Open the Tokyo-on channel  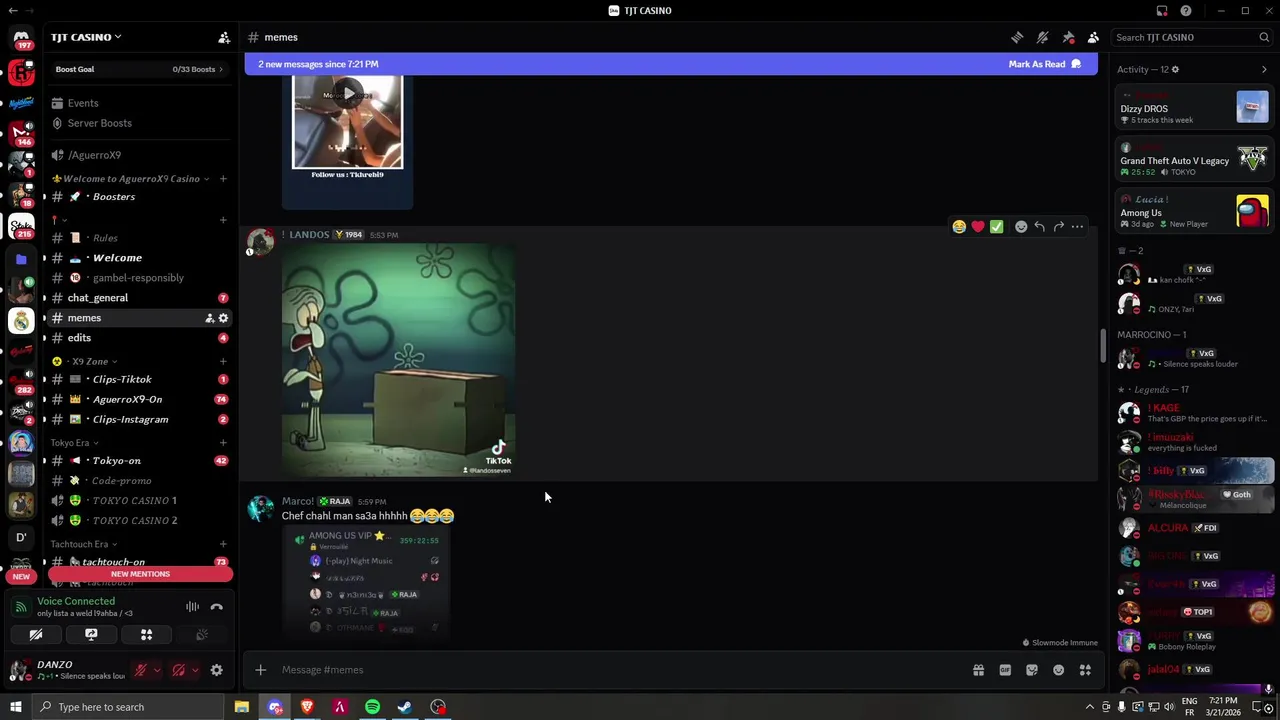click(140, 461)
